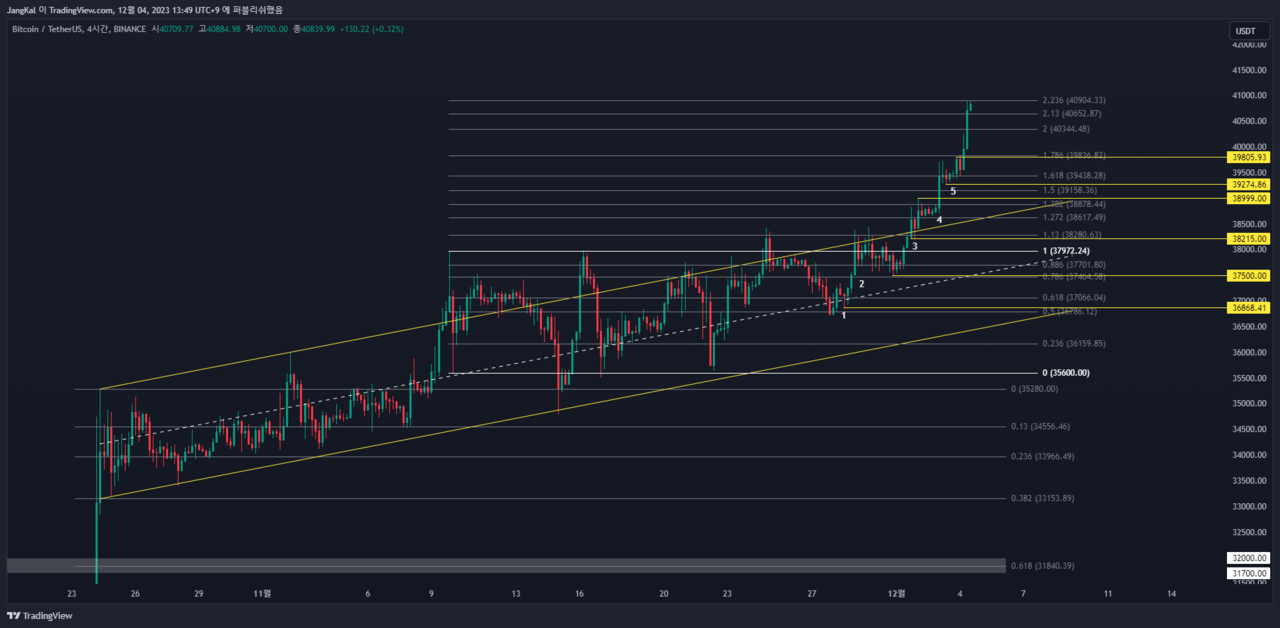Click the 11월 date on time axis
This screenshot has width=1280, height=628.
pyautogui.click(x=262, y=593)
